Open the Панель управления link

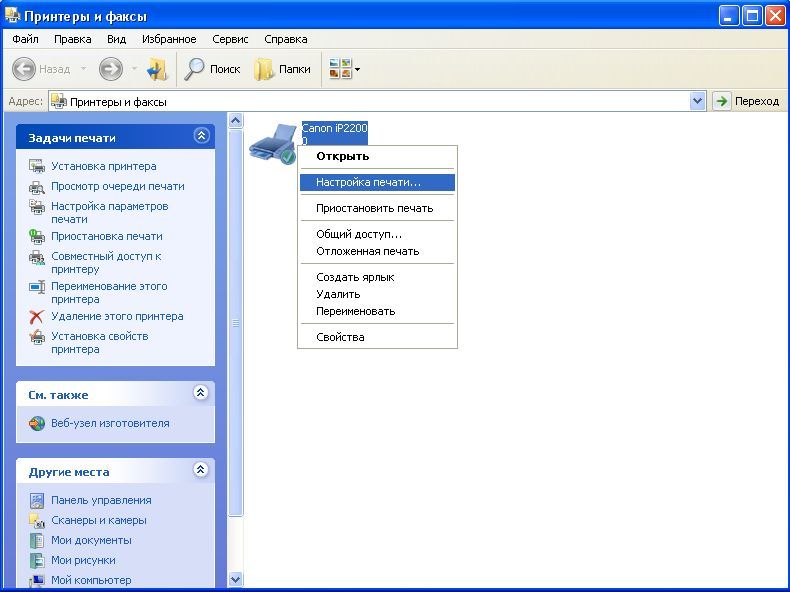click(x=101, y=500)
